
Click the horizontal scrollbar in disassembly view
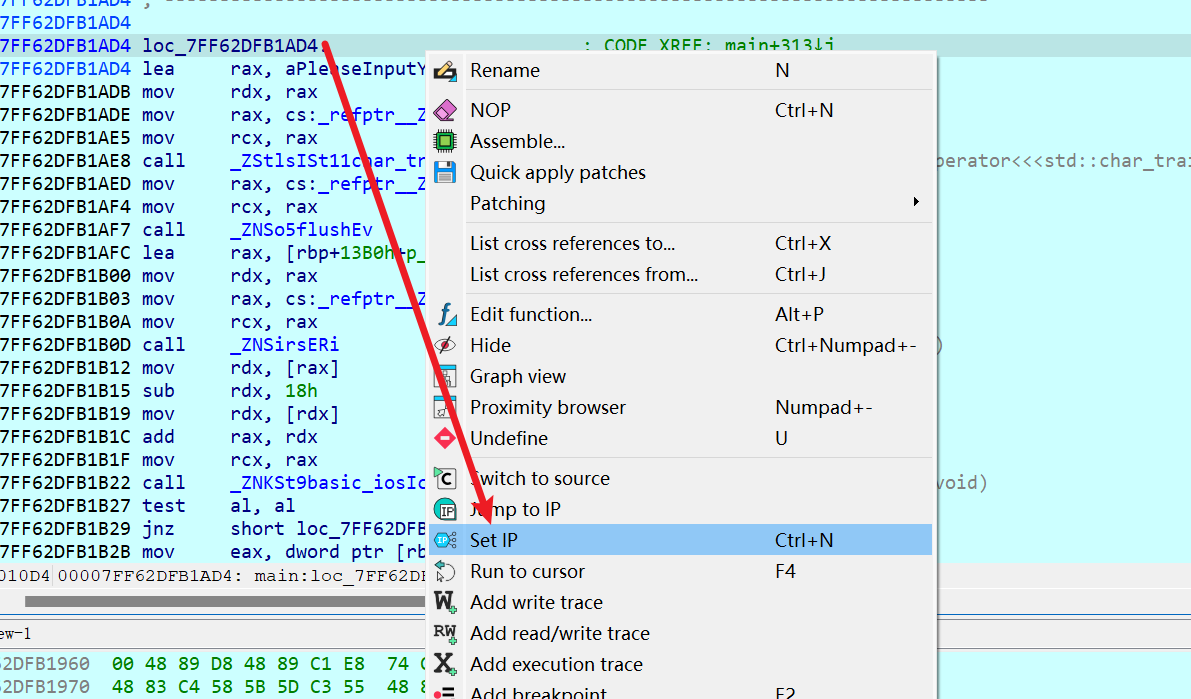225,602
